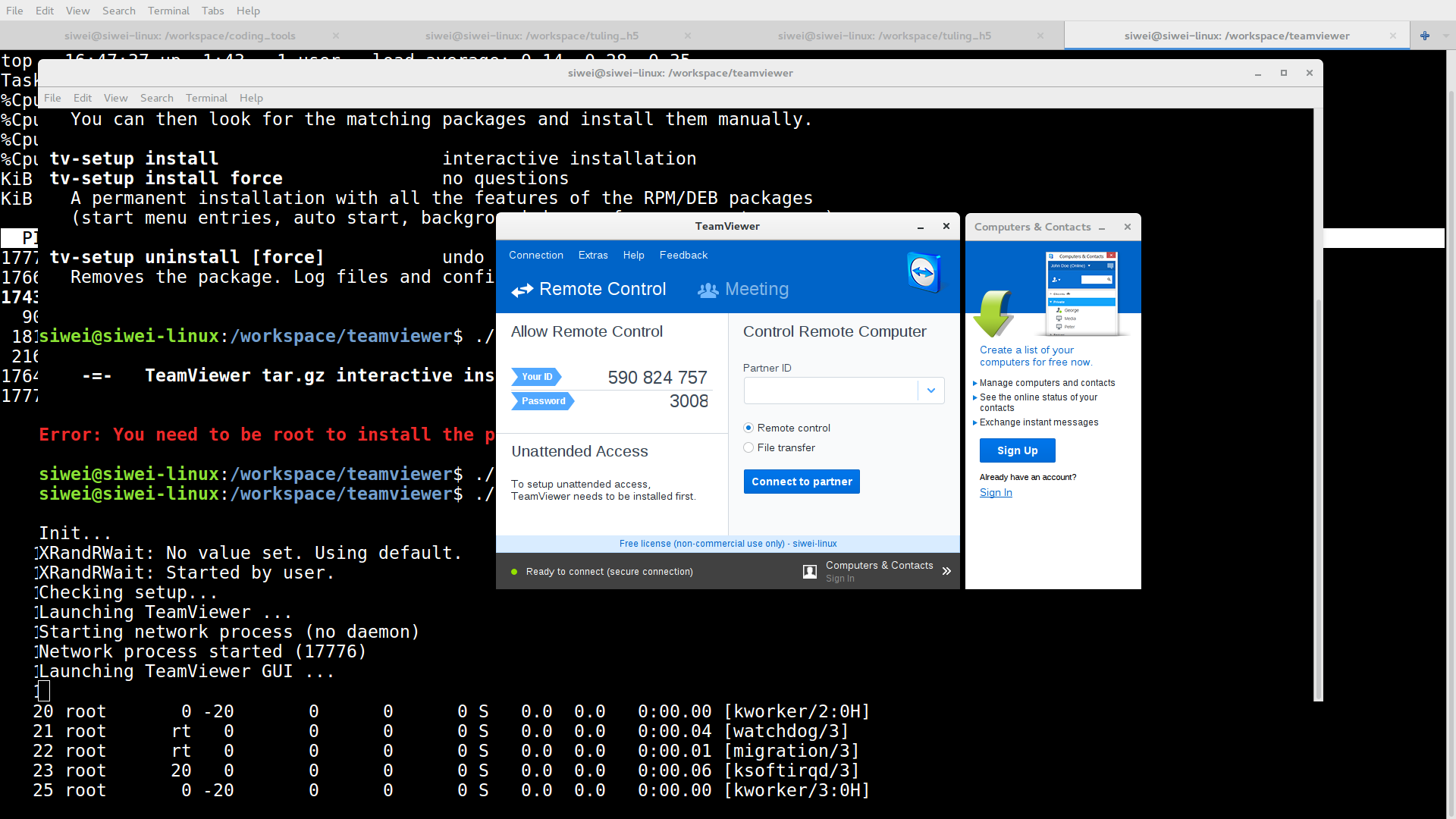Click the green download arrow graphic
1456x819 pixels.
(993, 313)
